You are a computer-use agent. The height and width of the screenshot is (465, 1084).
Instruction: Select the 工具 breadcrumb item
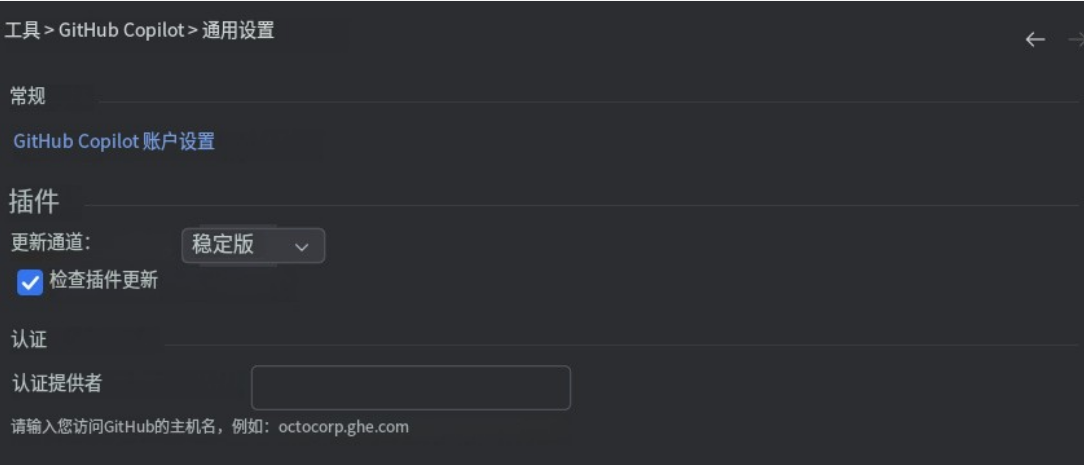(22, 31)
